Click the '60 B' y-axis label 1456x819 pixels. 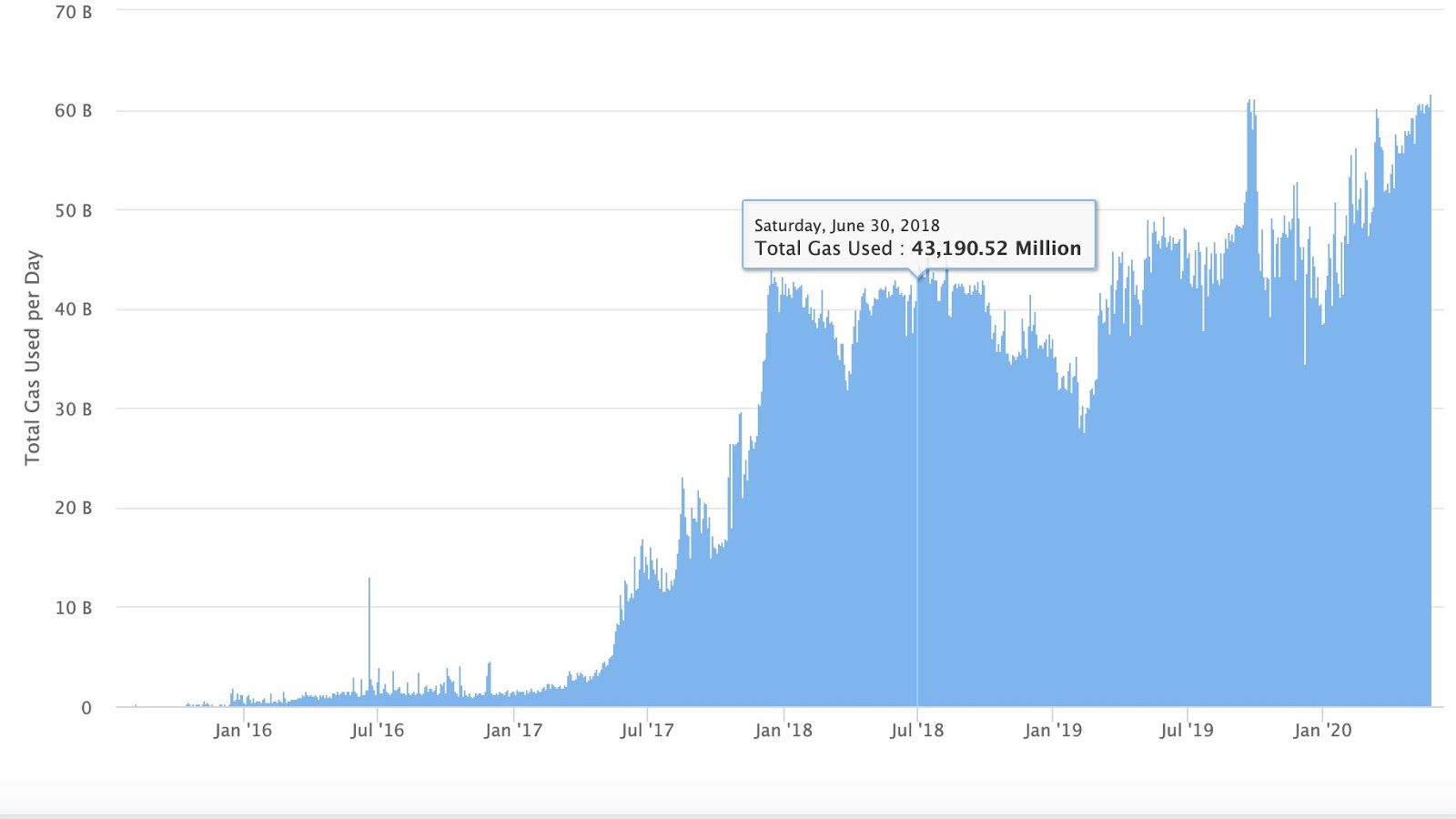pos(73,111)
